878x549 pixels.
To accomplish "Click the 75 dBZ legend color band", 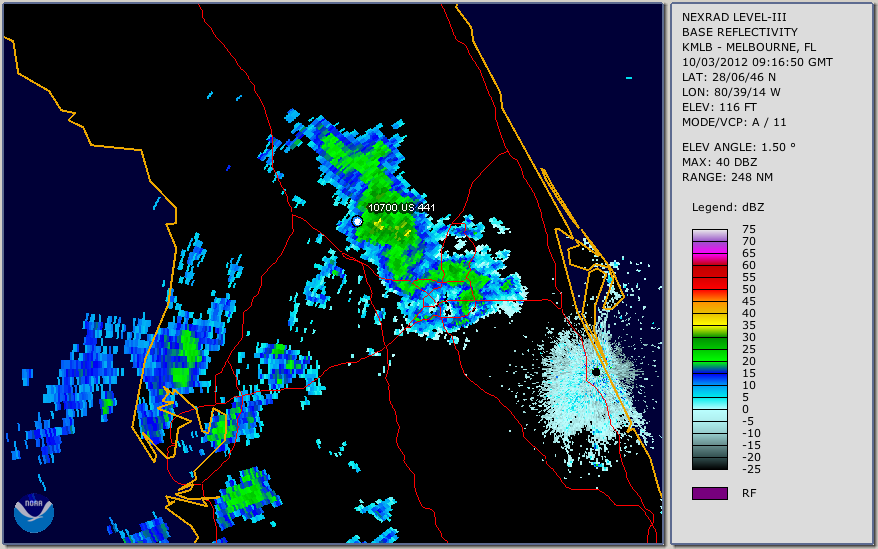I will (x=709, y=235).
